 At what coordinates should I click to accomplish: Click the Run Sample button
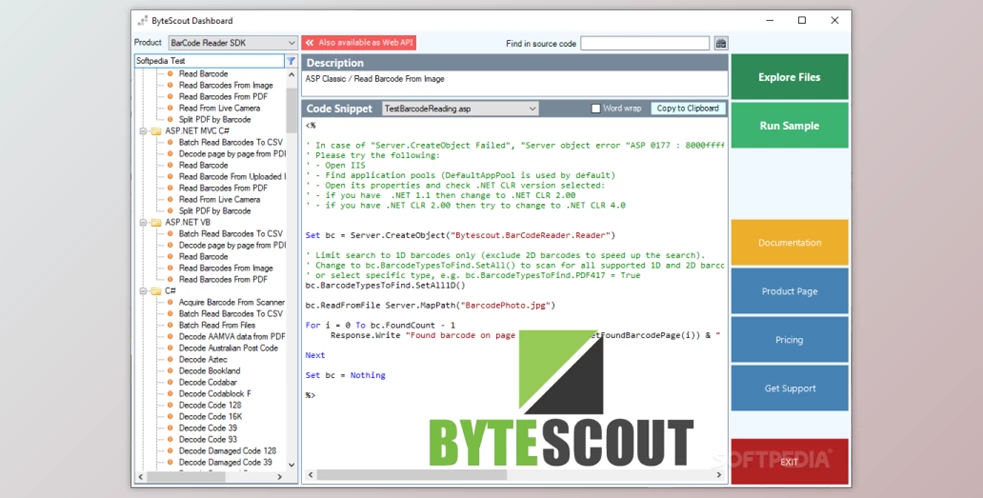click(x=789, y=125)
